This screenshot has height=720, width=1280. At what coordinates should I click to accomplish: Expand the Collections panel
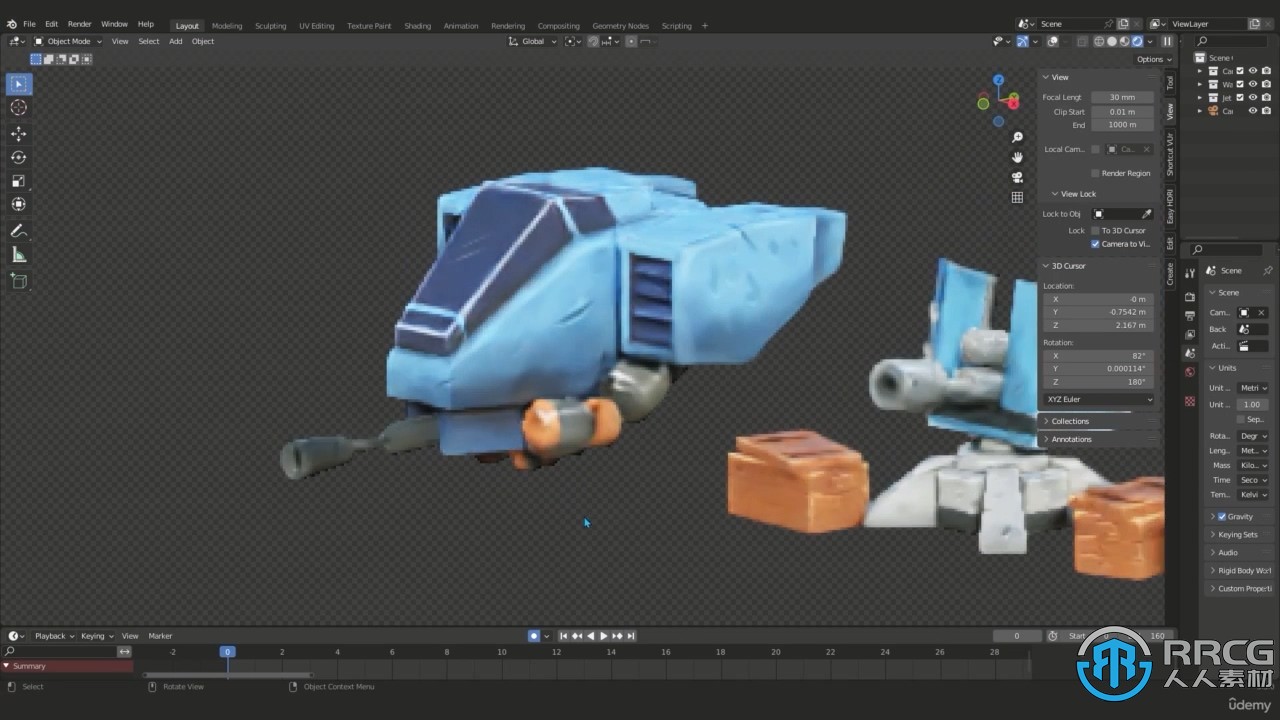[1098, 421]
